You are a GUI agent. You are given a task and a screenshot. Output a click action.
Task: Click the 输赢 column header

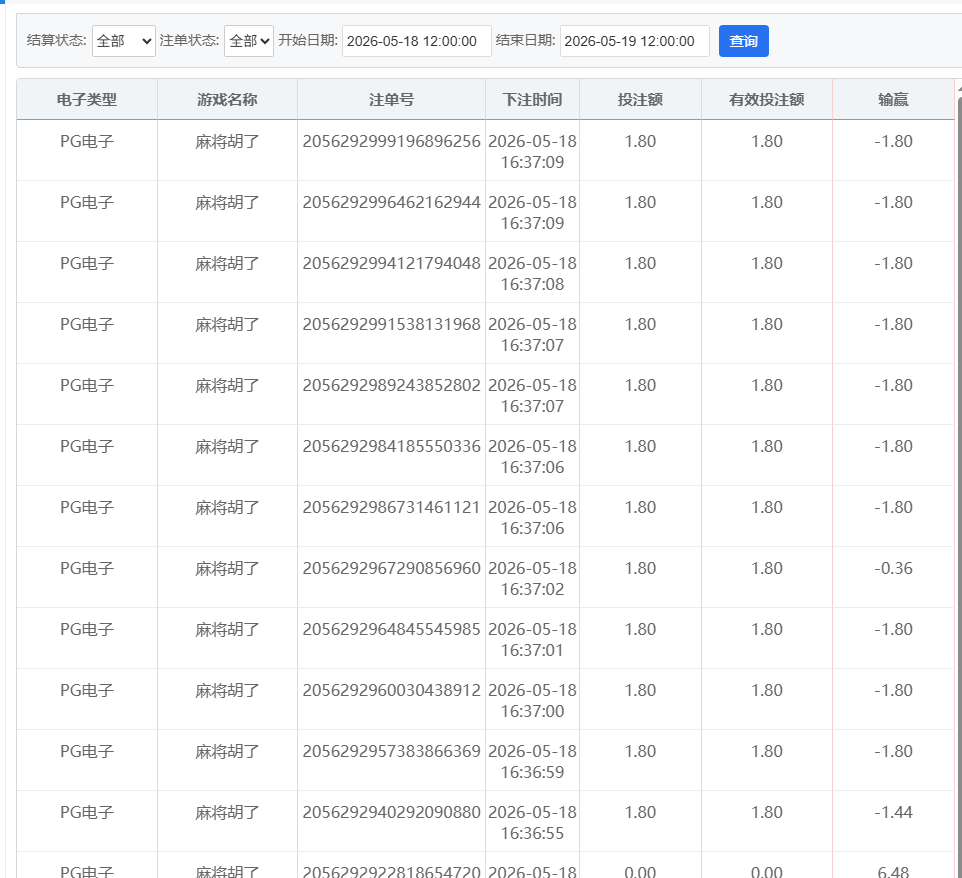pyautogui.click(x=893, y=99)
